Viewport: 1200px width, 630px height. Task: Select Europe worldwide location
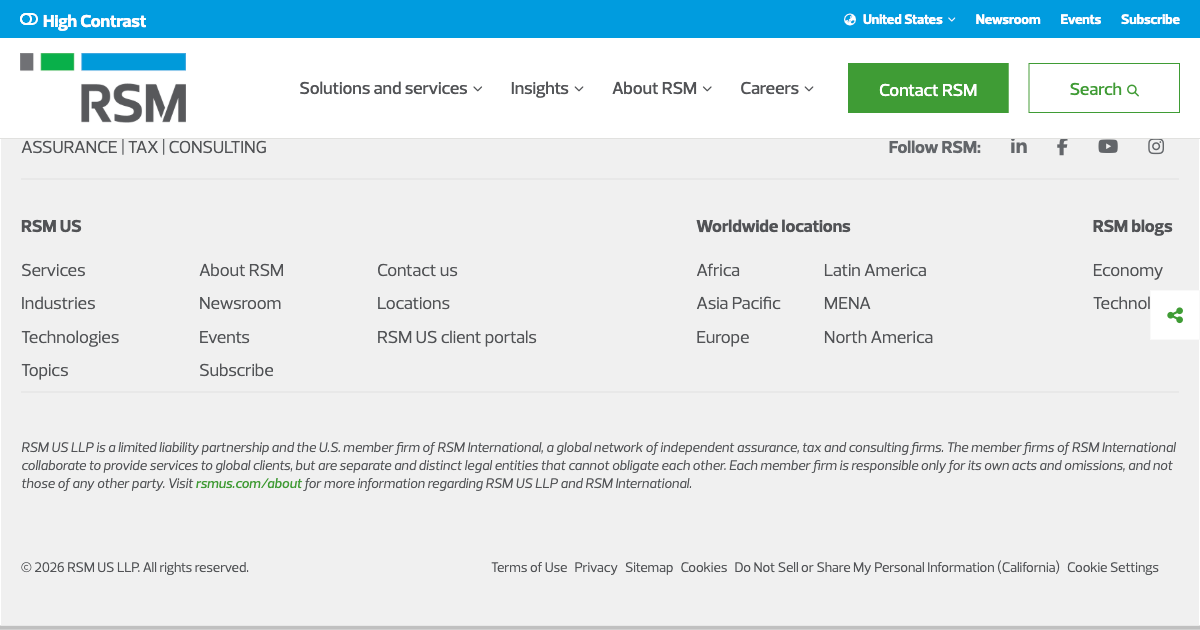(722, 337)
